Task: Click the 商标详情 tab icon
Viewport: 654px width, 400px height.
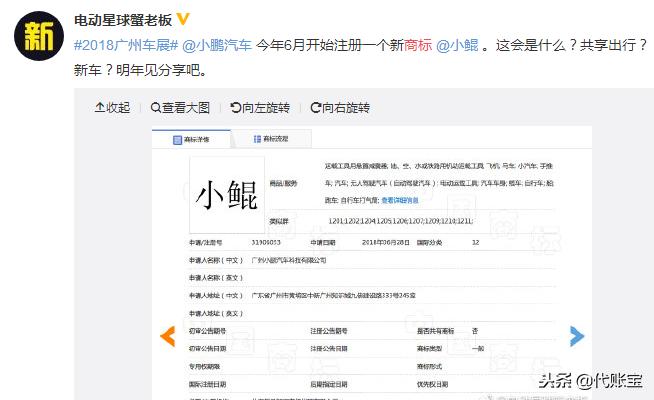Action: click(x=177, y=140)
